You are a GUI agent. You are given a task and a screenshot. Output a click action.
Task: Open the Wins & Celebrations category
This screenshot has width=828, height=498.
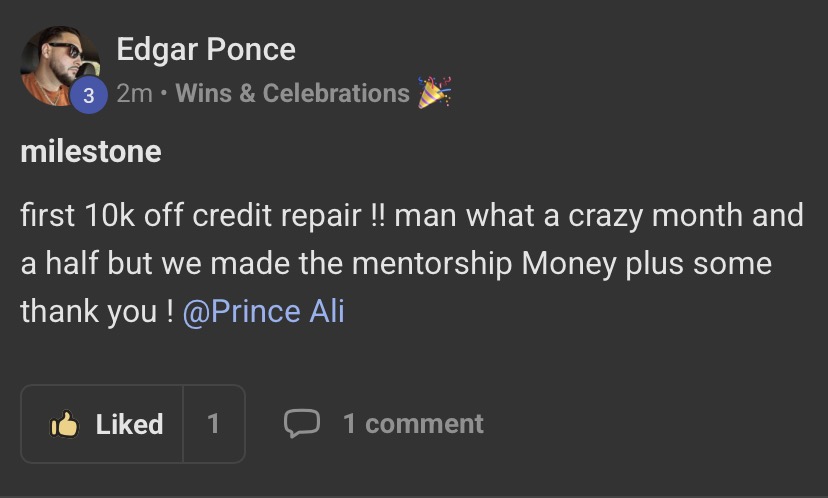coord(293,94)
